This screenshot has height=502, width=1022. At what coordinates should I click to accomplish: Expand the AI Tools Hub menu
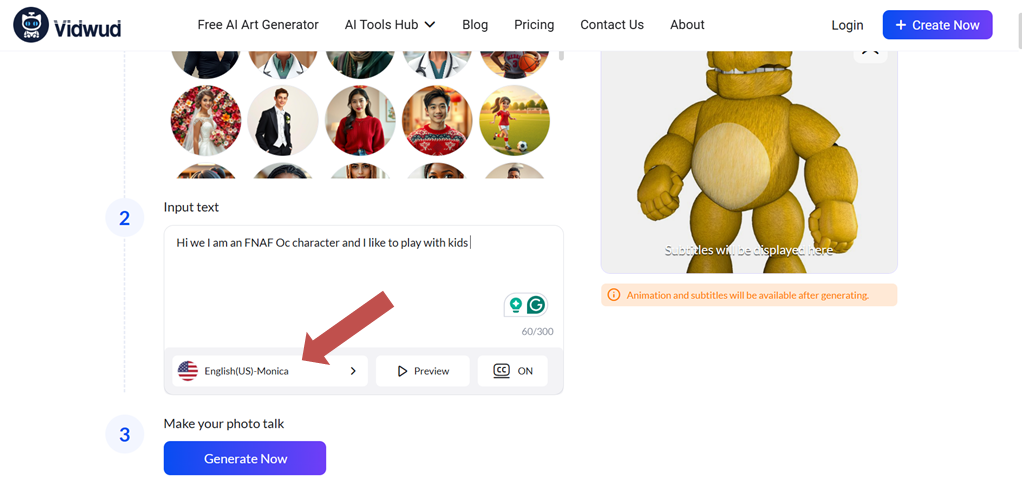click(x=390, y=25)
